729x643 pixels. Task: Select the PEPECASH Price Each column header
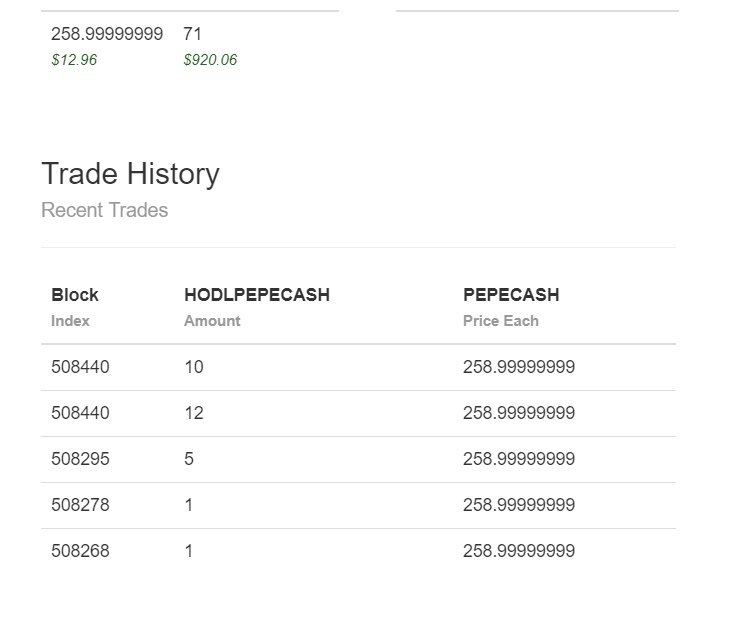511,307
